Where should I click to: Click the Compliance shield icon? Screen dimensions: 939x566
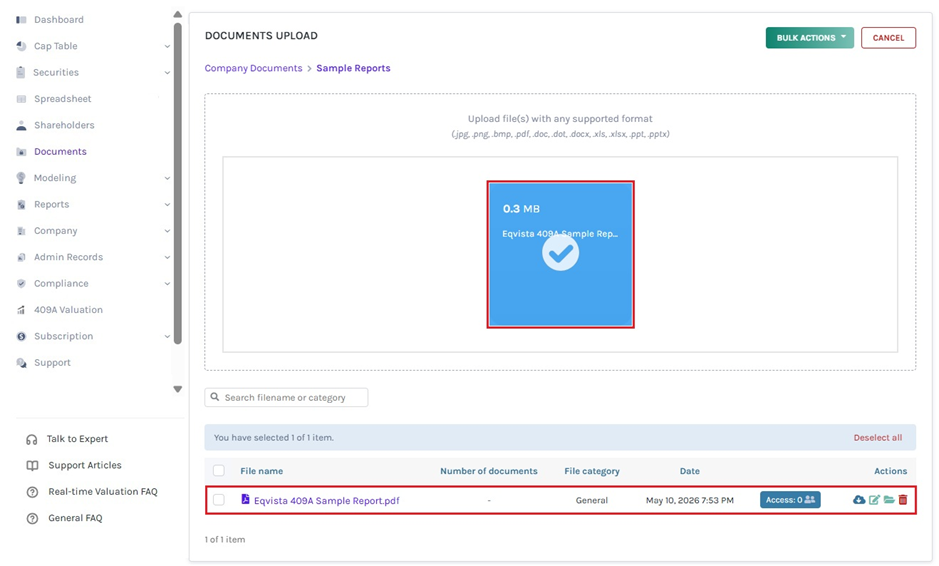coord(21,283)
